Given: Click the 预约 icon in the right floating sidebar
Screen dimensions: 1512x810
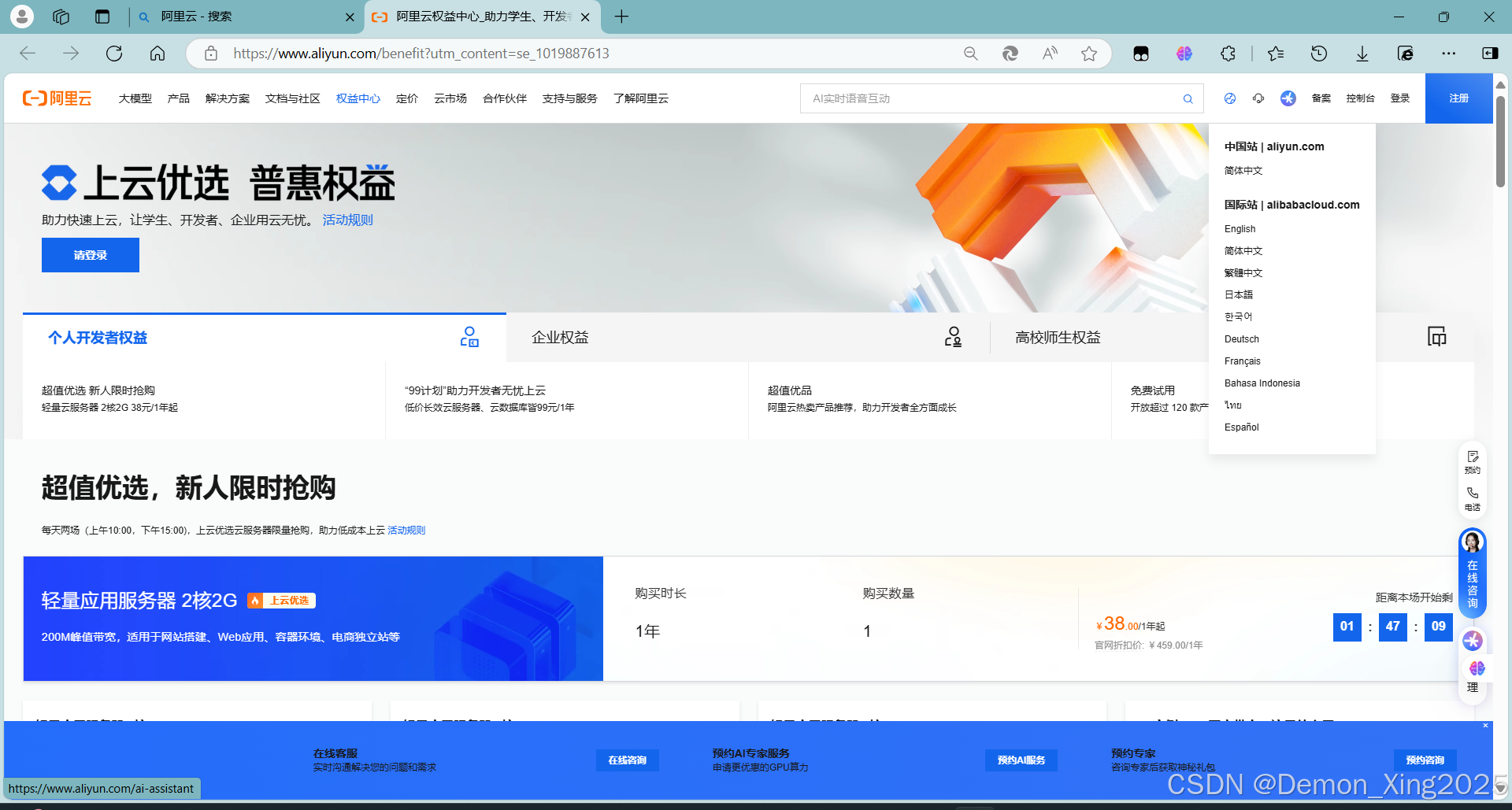Looking at the screenshot, I should [1473, 462].
